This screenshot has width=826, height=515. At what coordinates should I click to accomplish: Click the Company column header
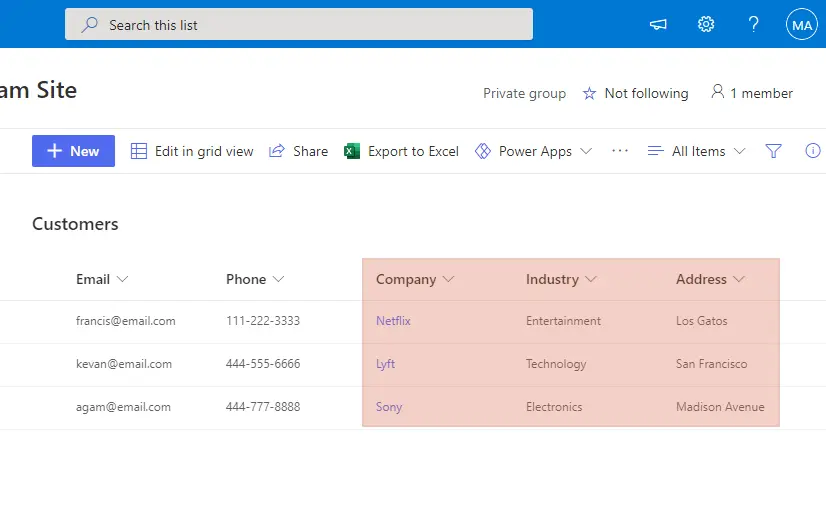[406, 279]
